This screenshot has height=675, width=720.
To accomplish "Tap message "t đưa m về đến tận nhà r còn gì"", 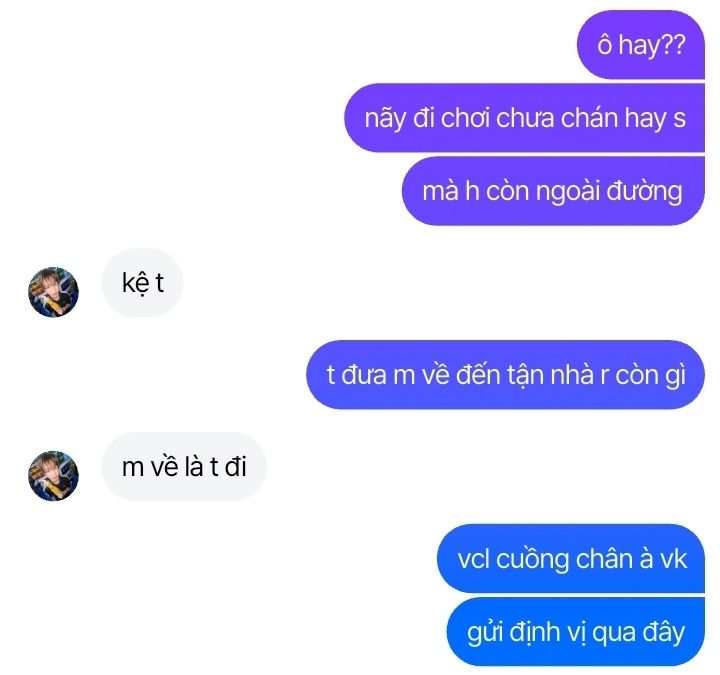I will [x=505, y=375].
